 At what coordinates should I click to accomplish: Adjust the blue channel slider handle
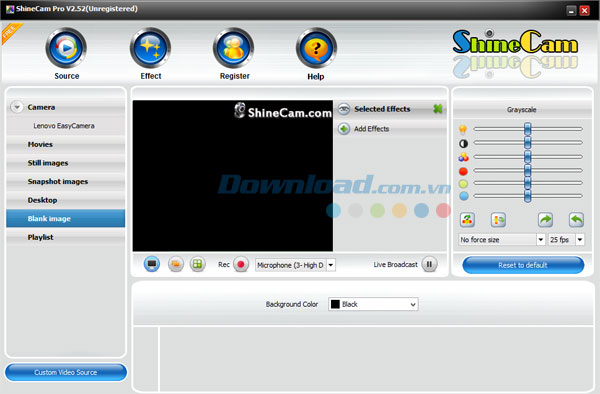[x=528, y=196]
